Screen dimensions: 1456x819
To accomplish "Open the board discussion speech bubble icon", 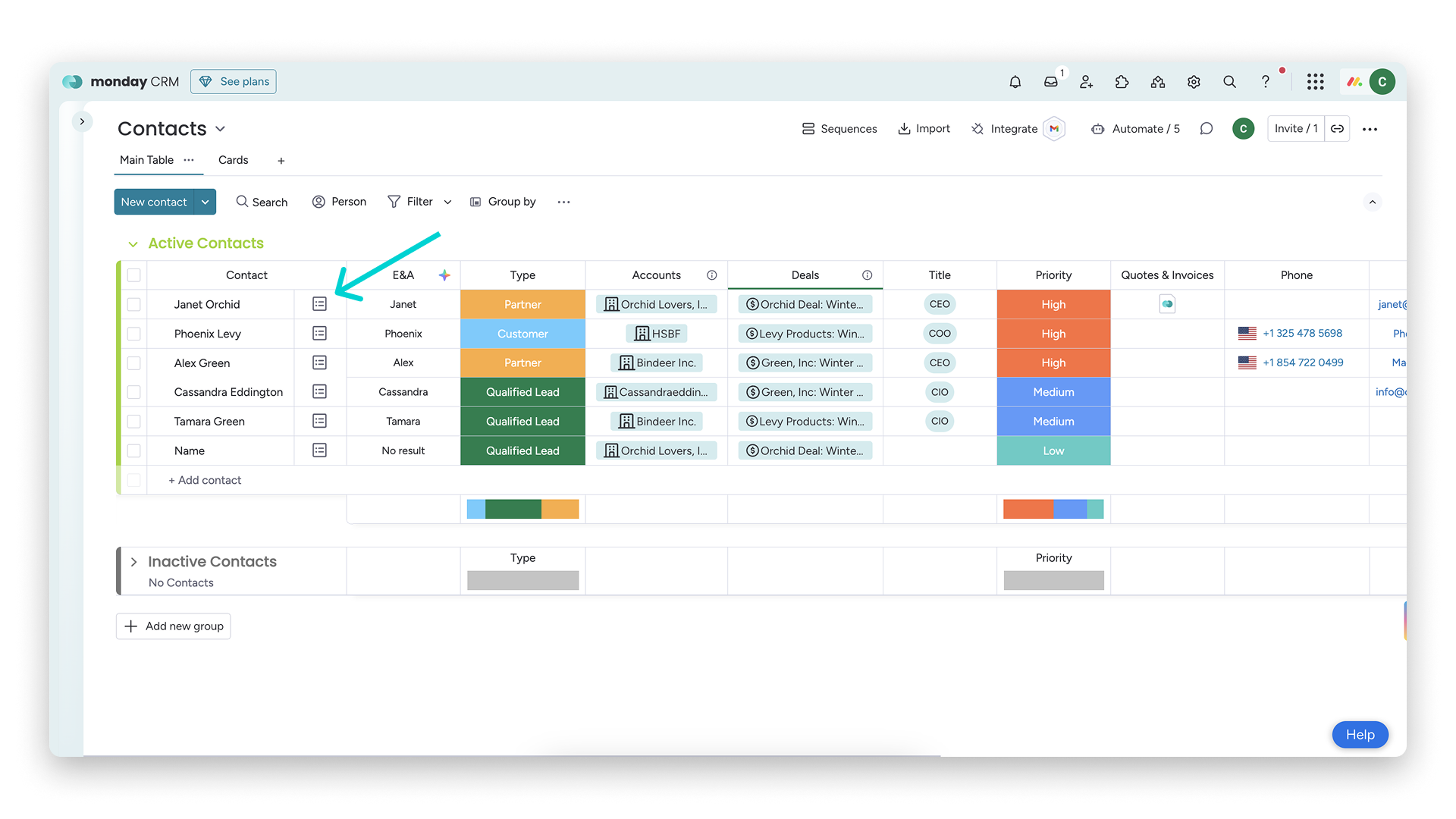I will pyautogui.click(x=1207, y=129).
